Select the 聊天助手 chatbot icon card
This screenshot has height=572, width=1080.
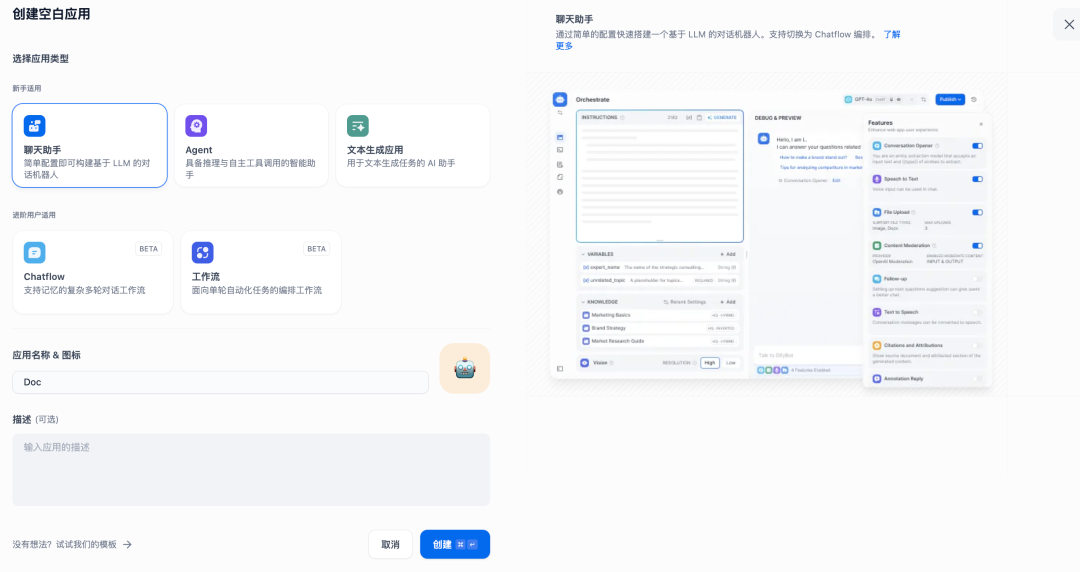point(90,145)
